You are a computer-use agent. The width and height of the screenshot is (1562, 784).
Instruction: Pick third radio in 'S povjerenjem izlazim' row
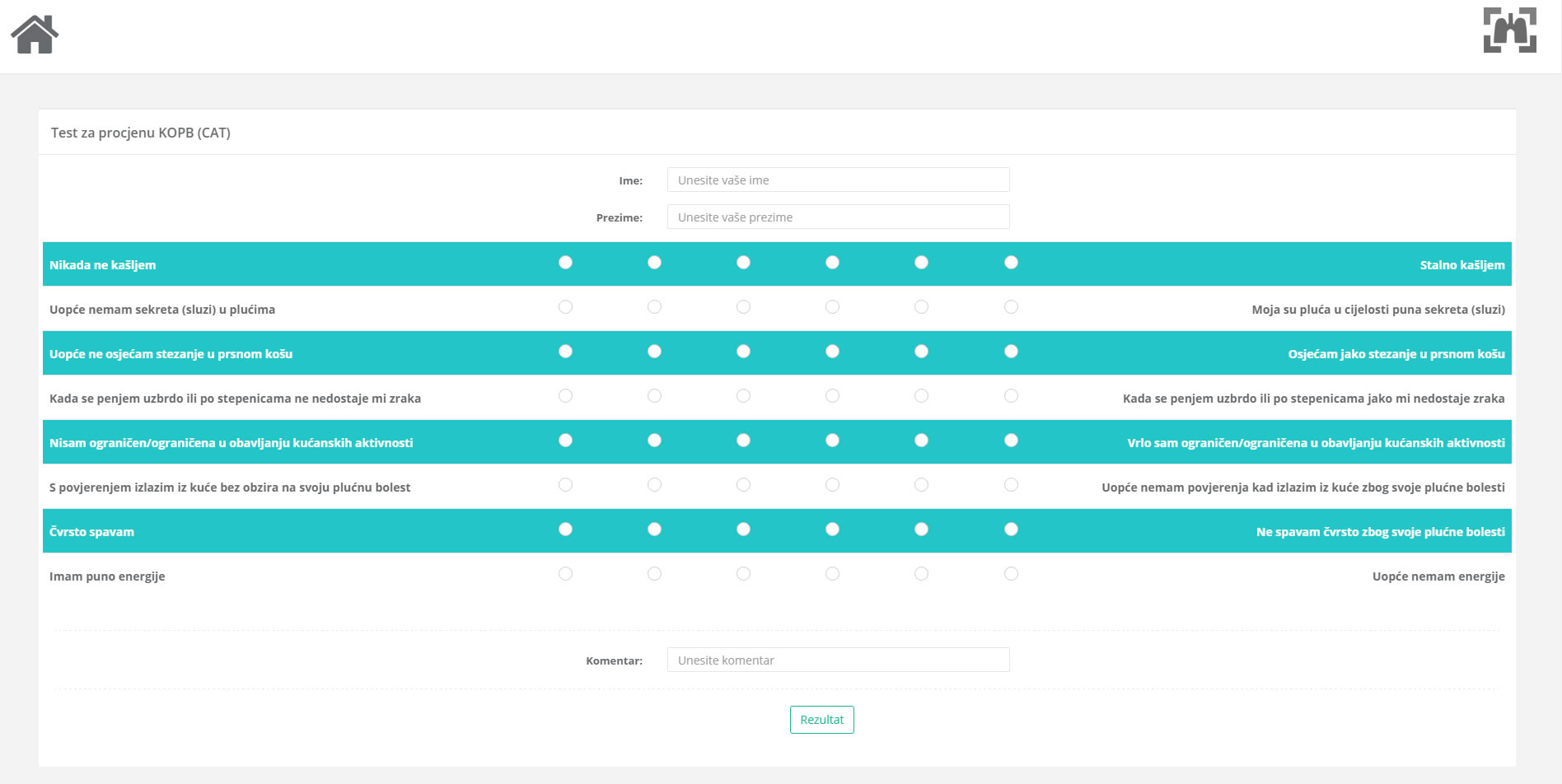pos(743,485)
